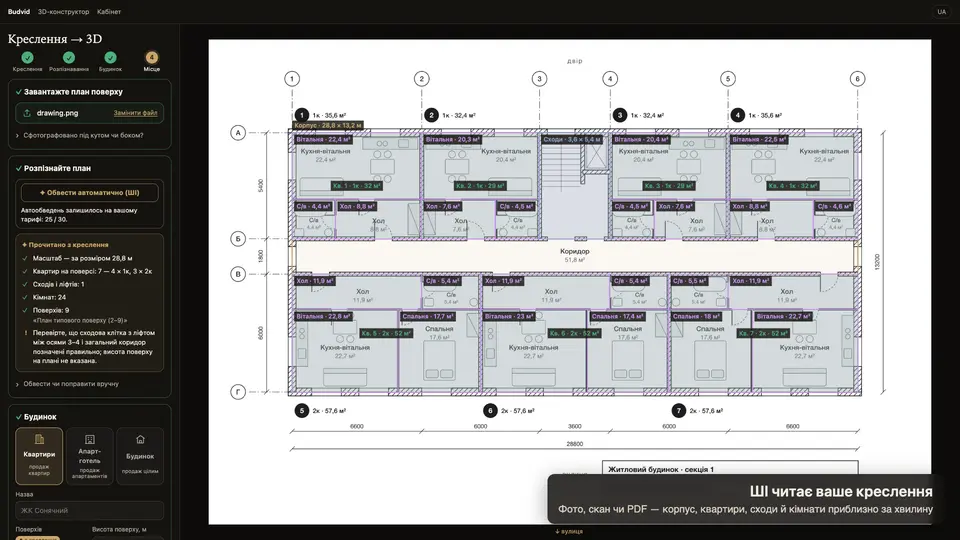Choose the Апарт-готель building type card
This screenshot has height=540, width=960.
tap(89, 456)
